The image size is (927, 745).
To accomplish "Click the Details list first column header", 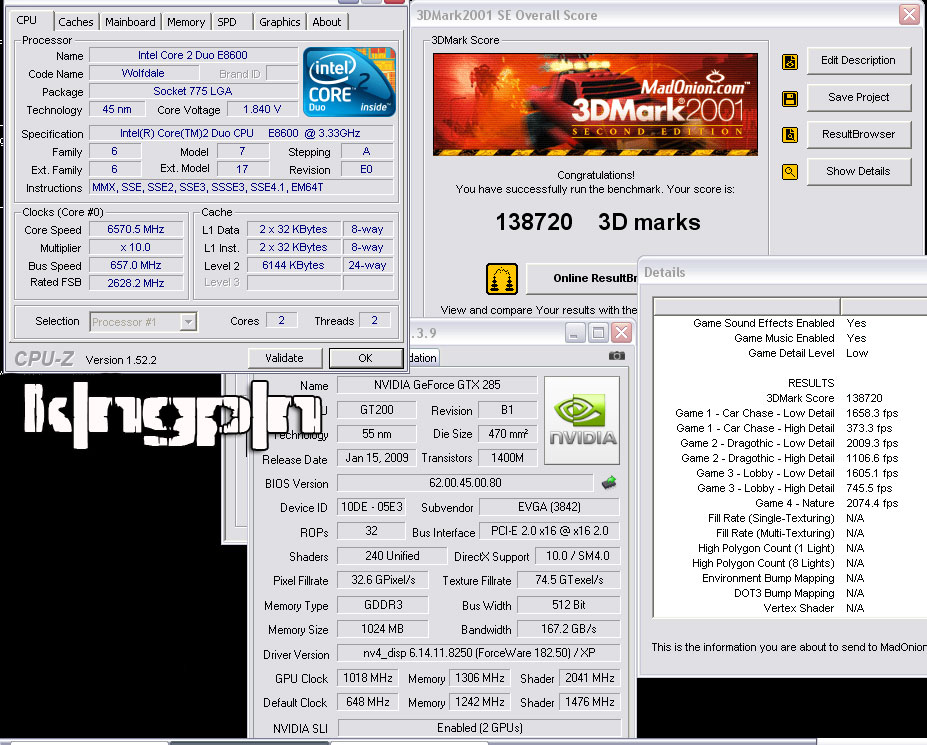I will 747,306.
